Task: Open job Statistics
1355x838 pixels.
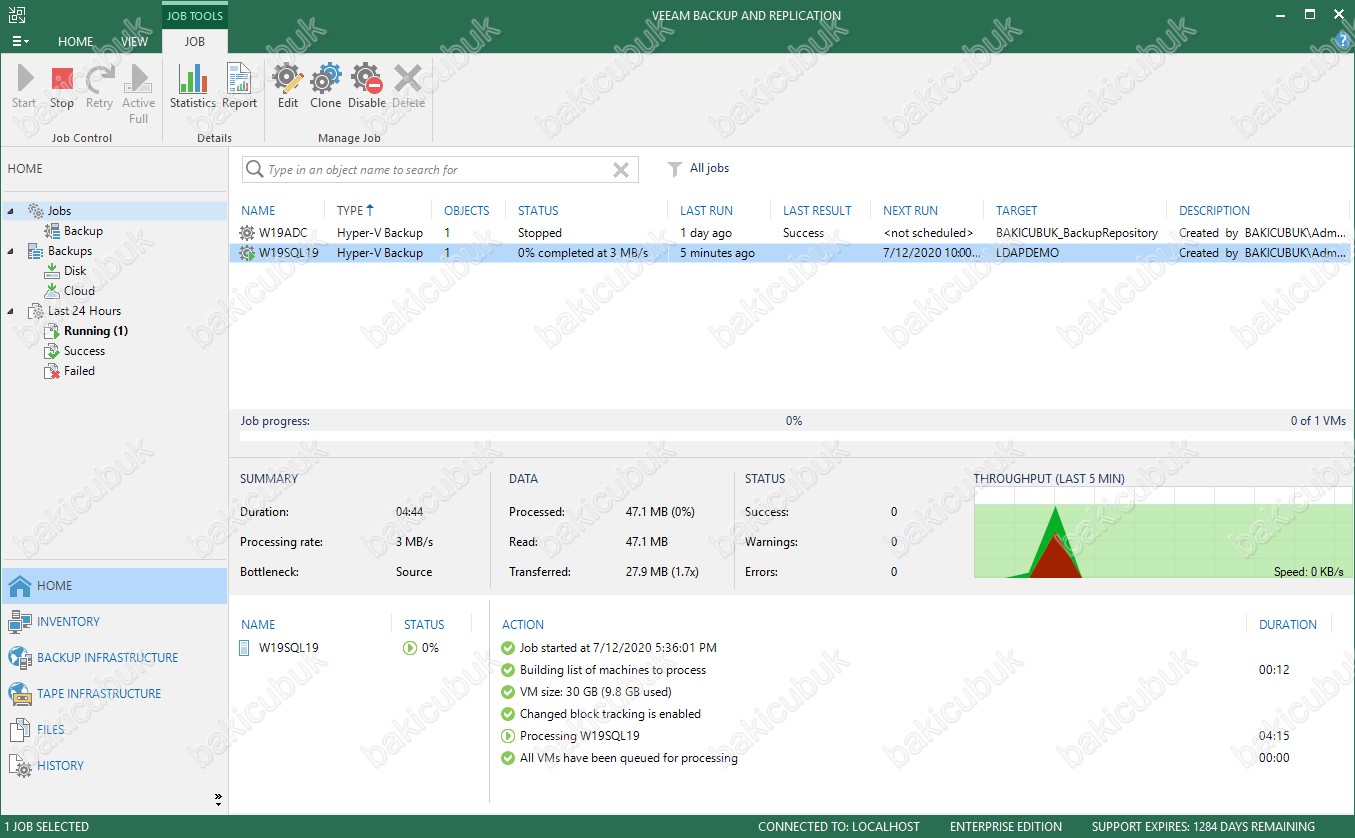Action: [193, 87]
